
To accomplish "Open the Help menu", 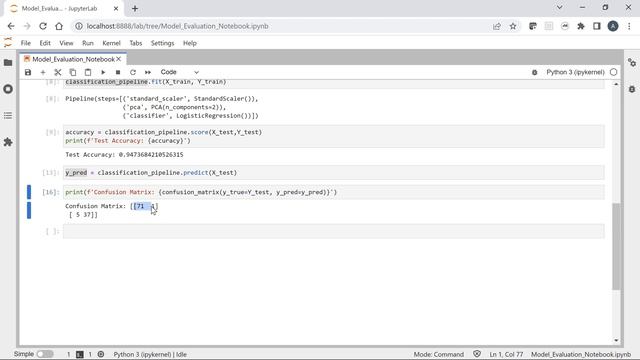I will coord(190,43).
